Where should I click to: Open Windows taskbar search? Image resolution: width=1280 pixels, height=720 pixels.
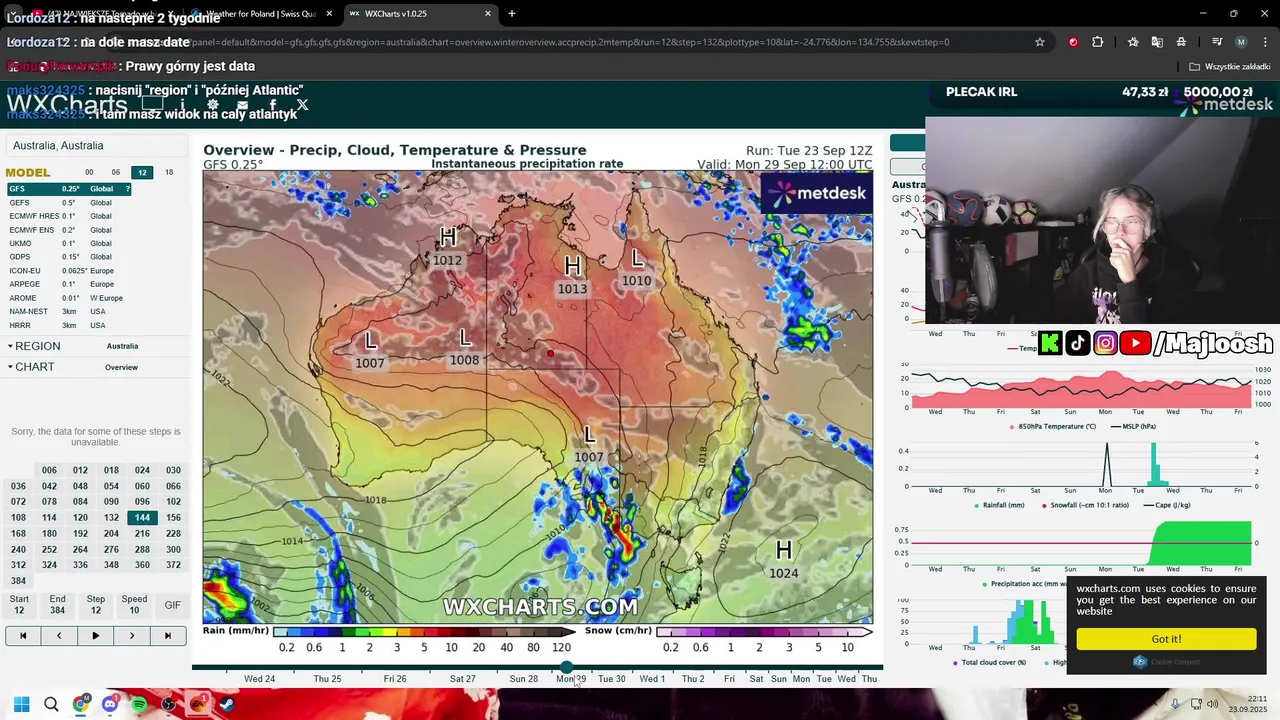click(51, 704)
